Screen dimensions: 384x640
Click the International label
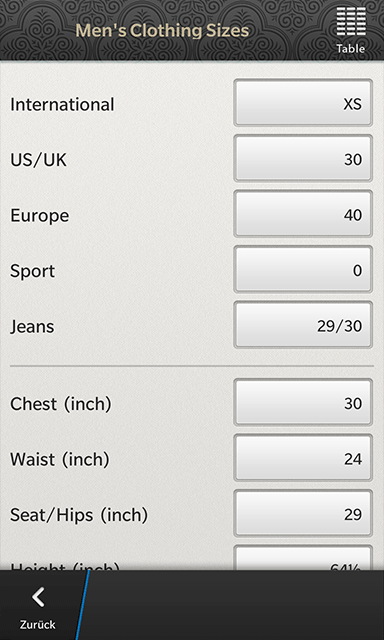click(x=62, y=104)
